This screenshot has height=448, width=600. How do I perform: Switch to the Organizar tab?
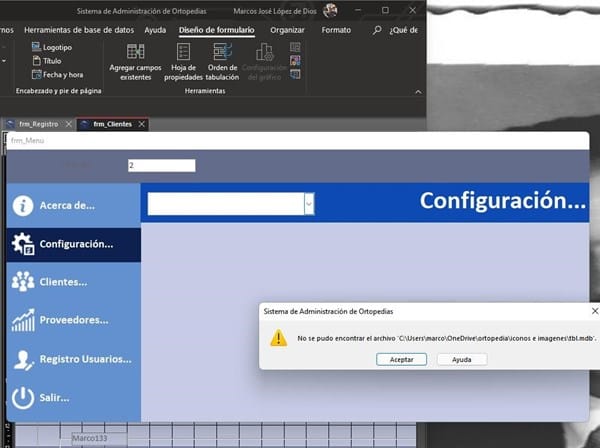tap(287, 30)
